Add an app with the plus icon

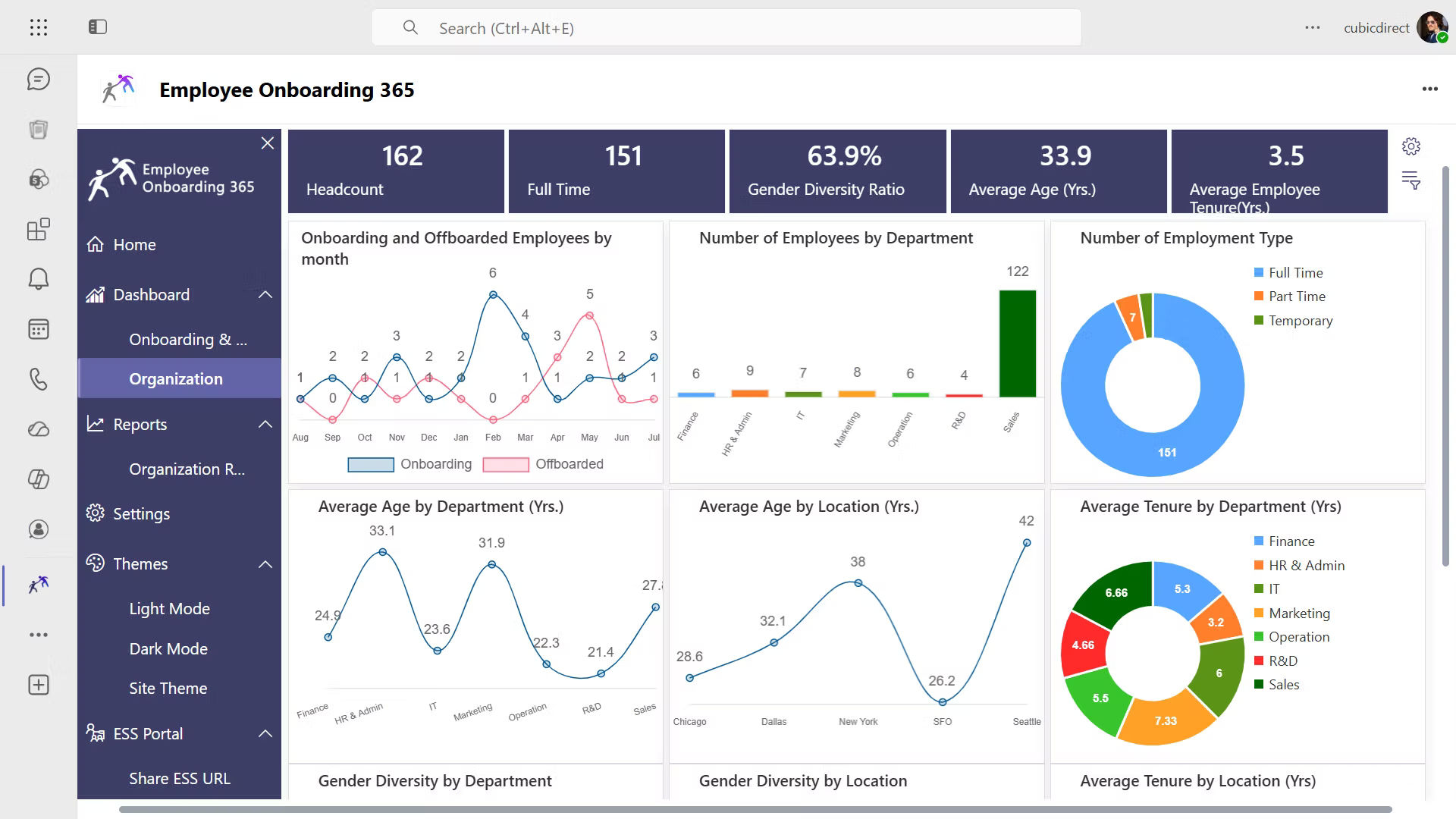39,685
